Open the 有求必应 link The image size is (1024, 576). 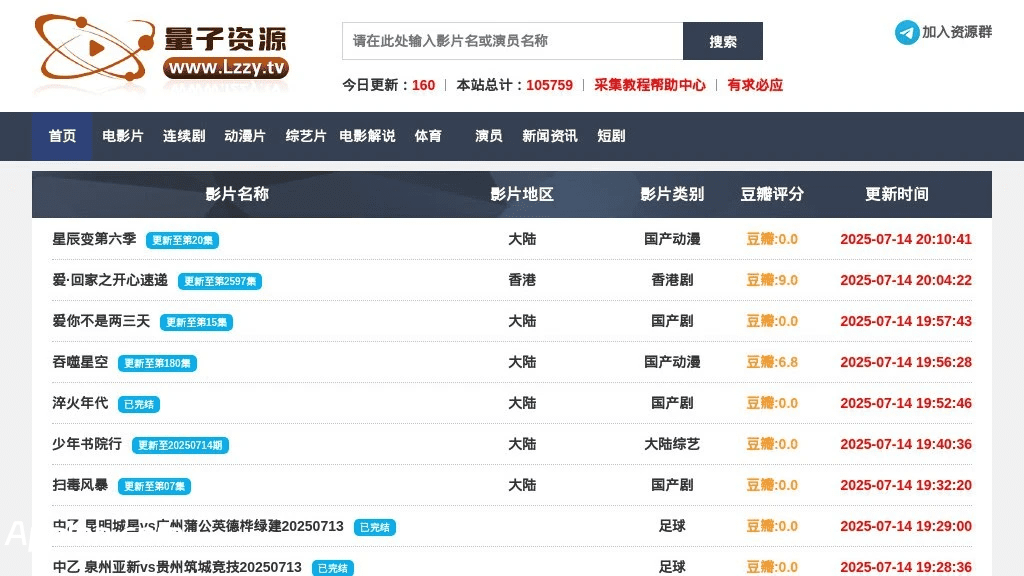tap(755, 85)
